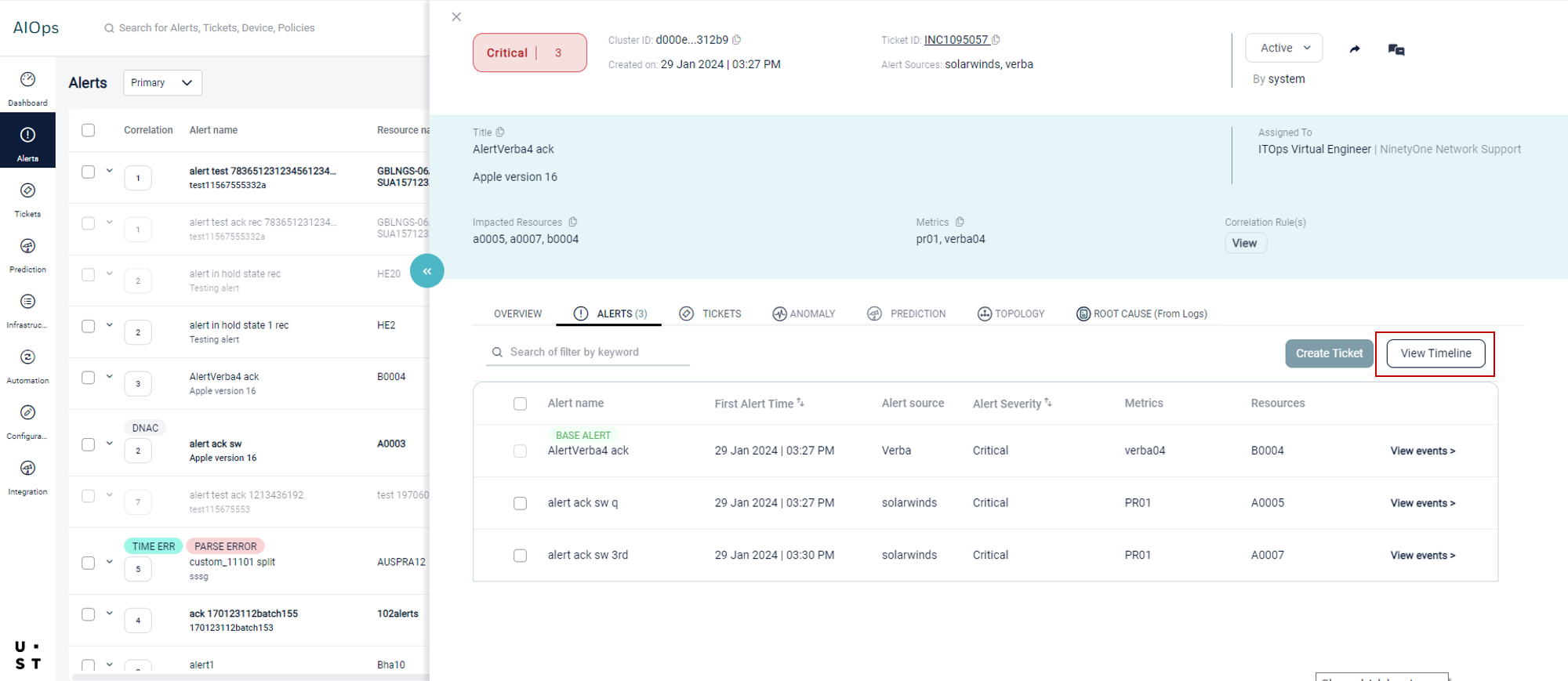Open the Primary alerts dropdown
Screen dimensions: 1568x681
tap(162, 83)
